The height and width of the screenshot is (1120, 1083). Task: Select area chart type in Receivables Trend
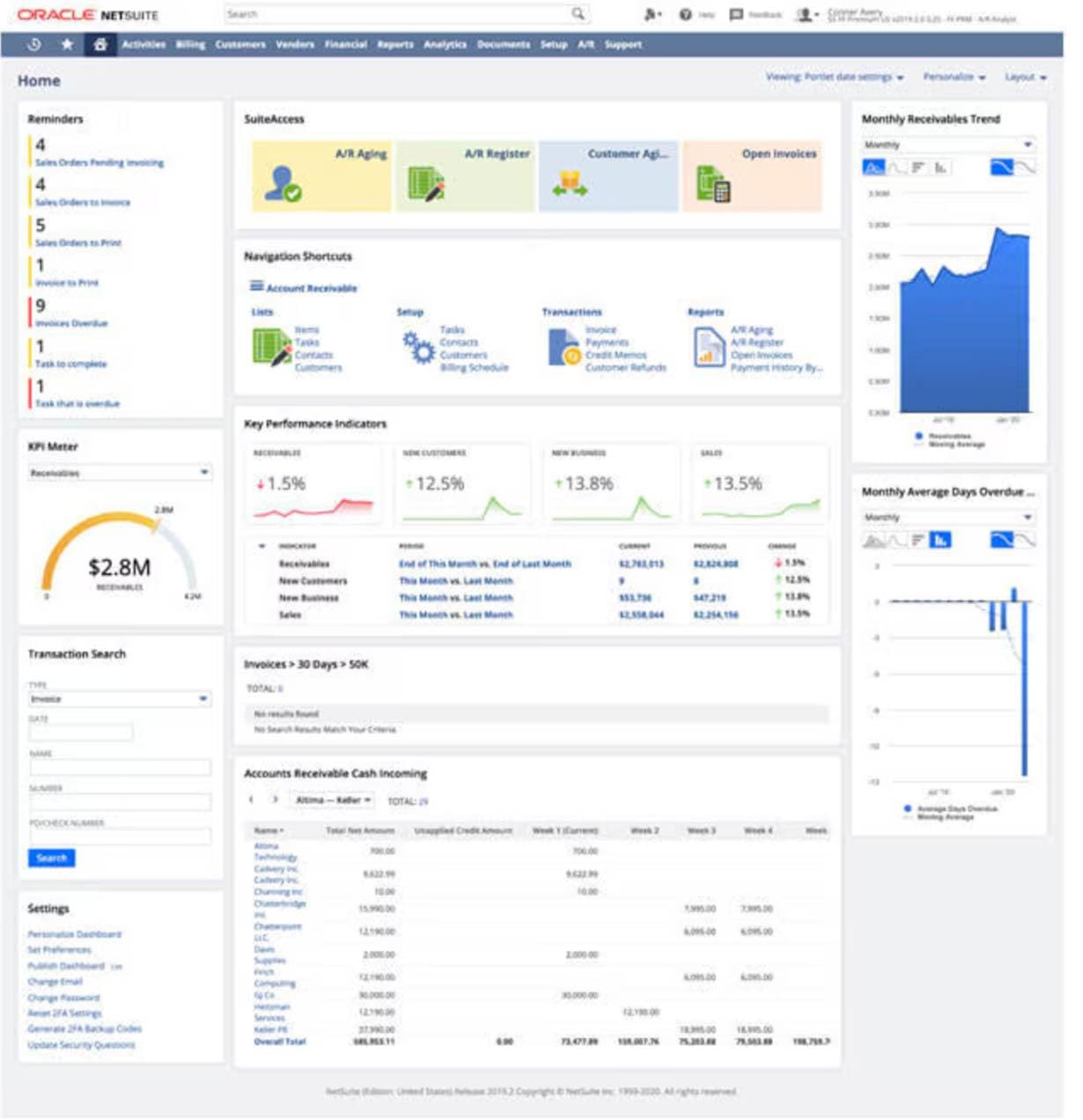click(x=873, y=167)
